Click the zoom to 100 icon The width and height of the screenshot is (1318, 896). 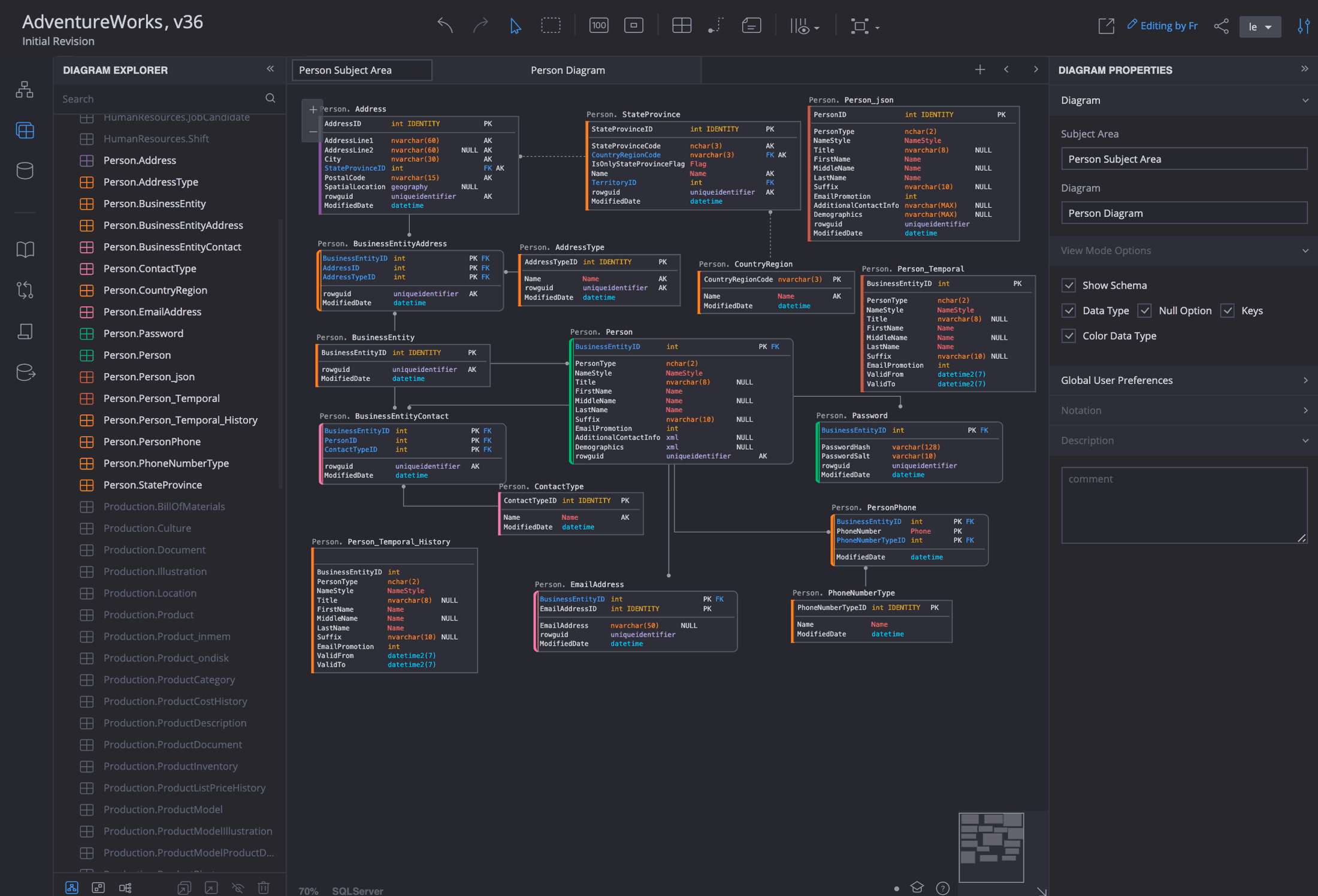coord(598,25)
